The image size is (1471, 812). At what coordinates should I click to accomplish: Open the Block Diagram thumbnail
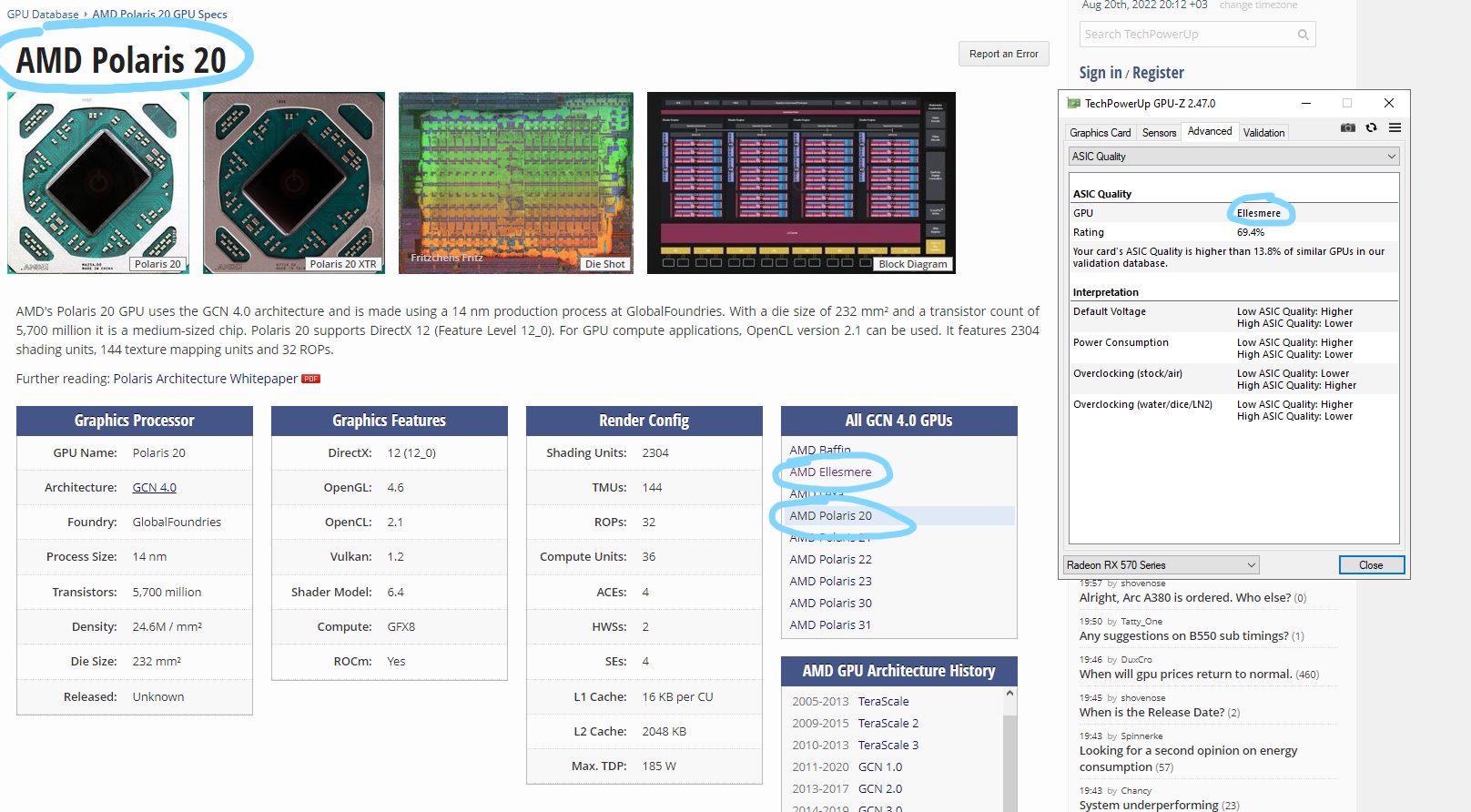pos(801,182)
